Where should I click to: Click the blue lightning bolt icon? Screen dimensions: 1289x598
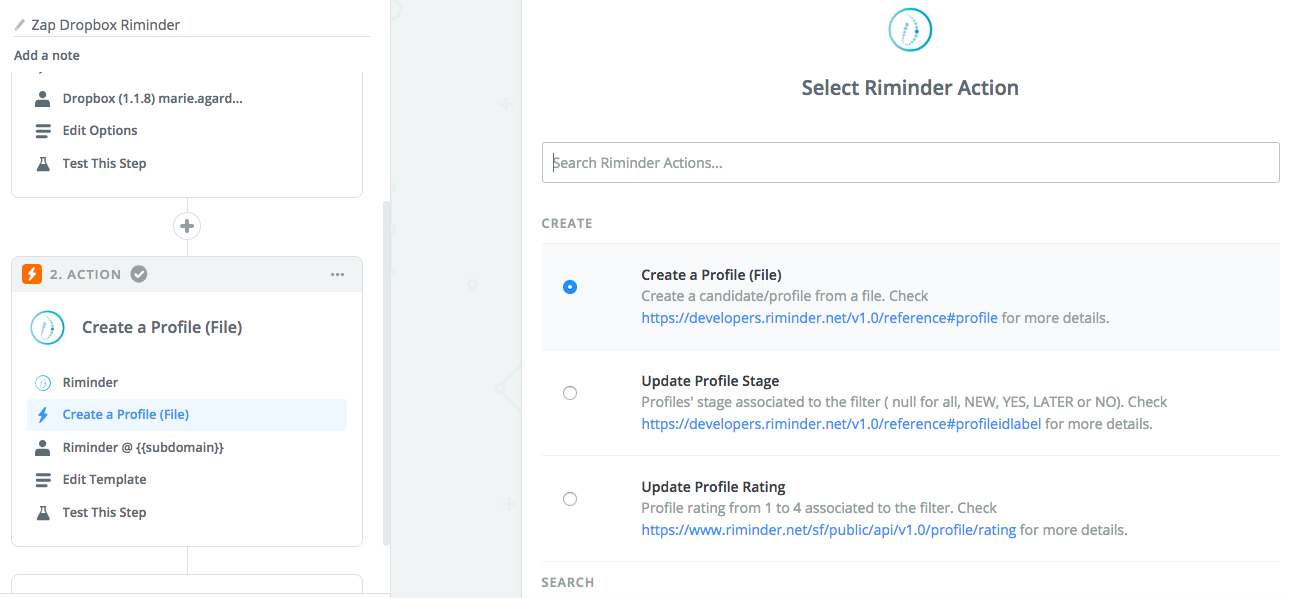click(x=42, y=415)
